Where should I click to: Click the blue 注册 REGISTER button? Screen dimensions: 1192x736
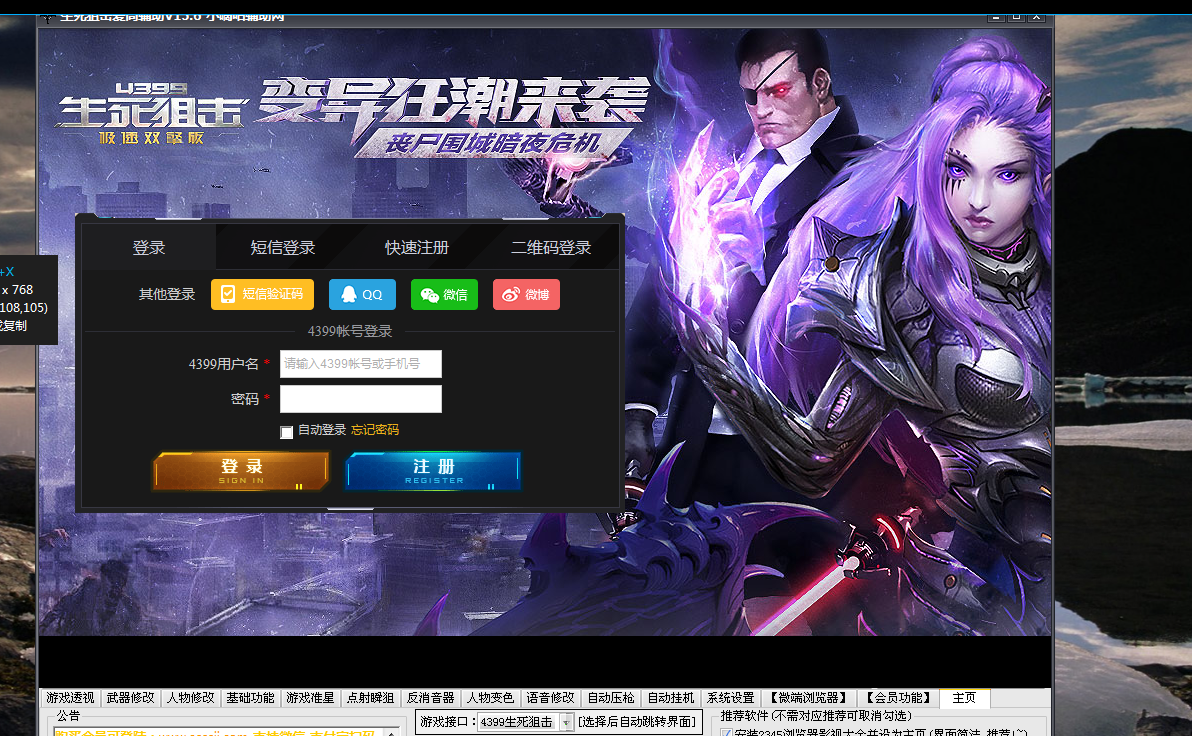[433, 471]
